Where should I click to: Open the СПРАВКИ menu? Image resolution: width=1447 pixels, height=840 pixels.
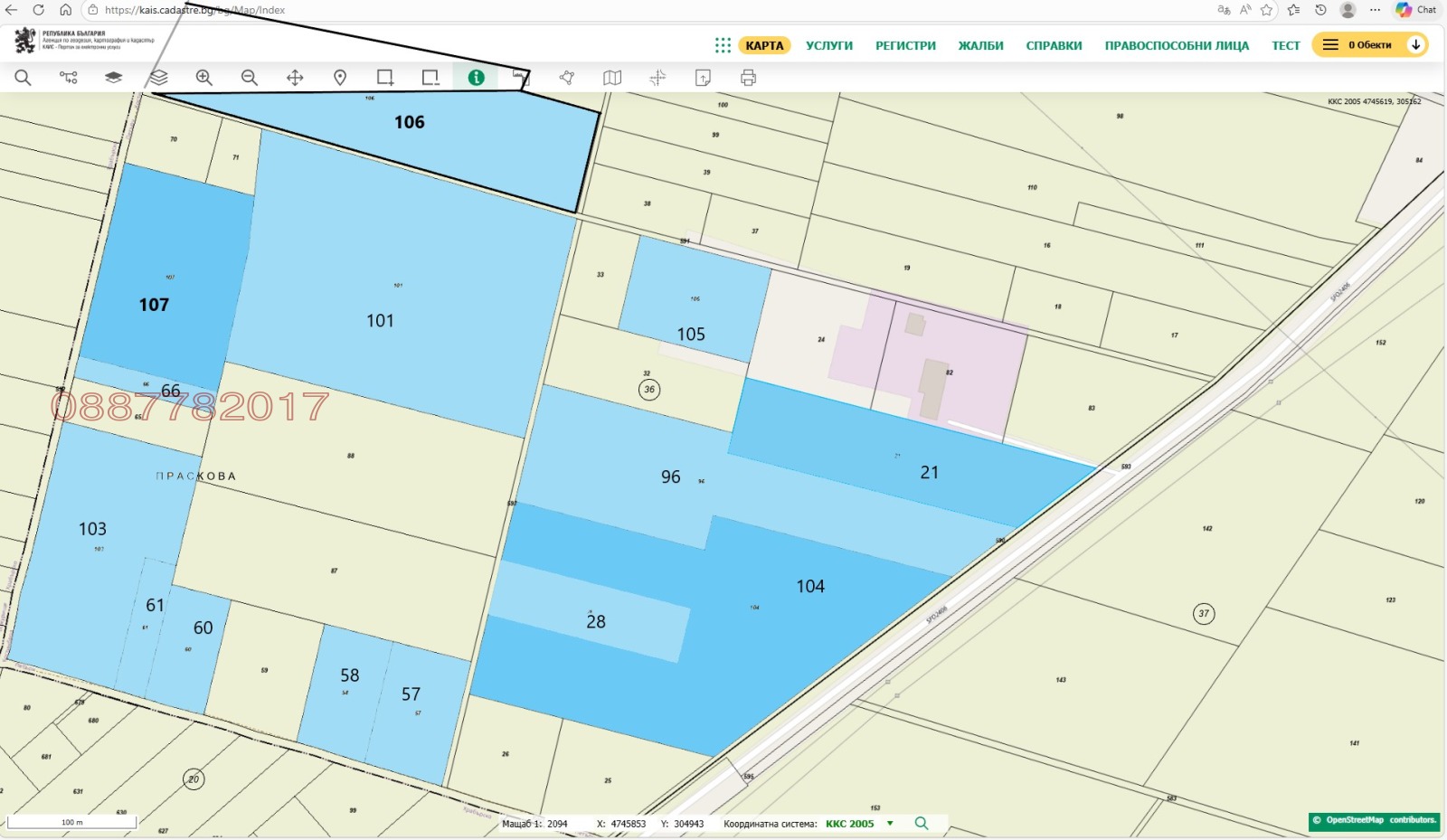click(x=1054, y=45)
